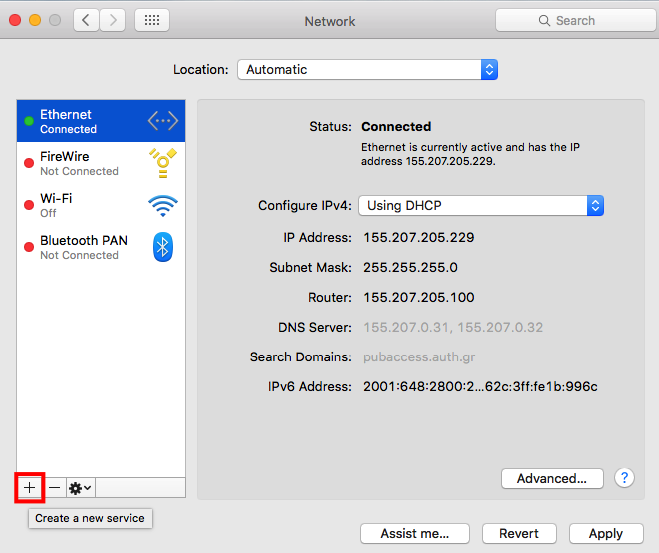Click the red status dot next to Bluetooth PAN
The width and height of the screenshot is (659, 553).
click(29, 247)
